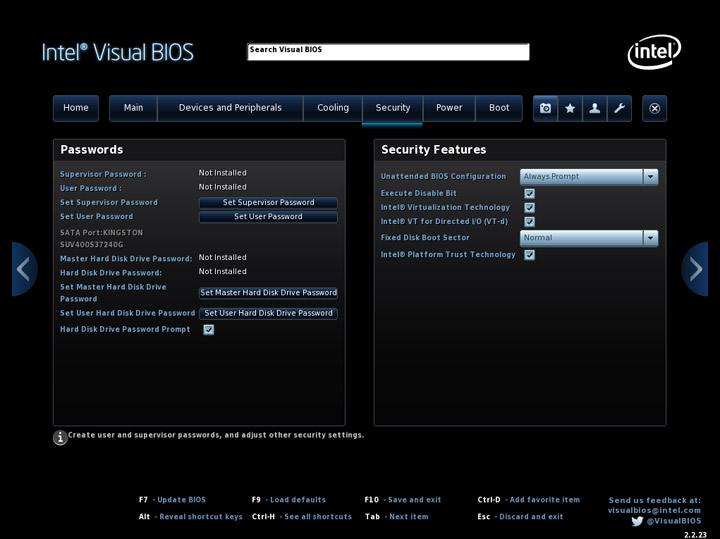Screen dimensions: 720x539
Task: Click Set User Password button
Action: pyautogui.click(x=268, y=217)
